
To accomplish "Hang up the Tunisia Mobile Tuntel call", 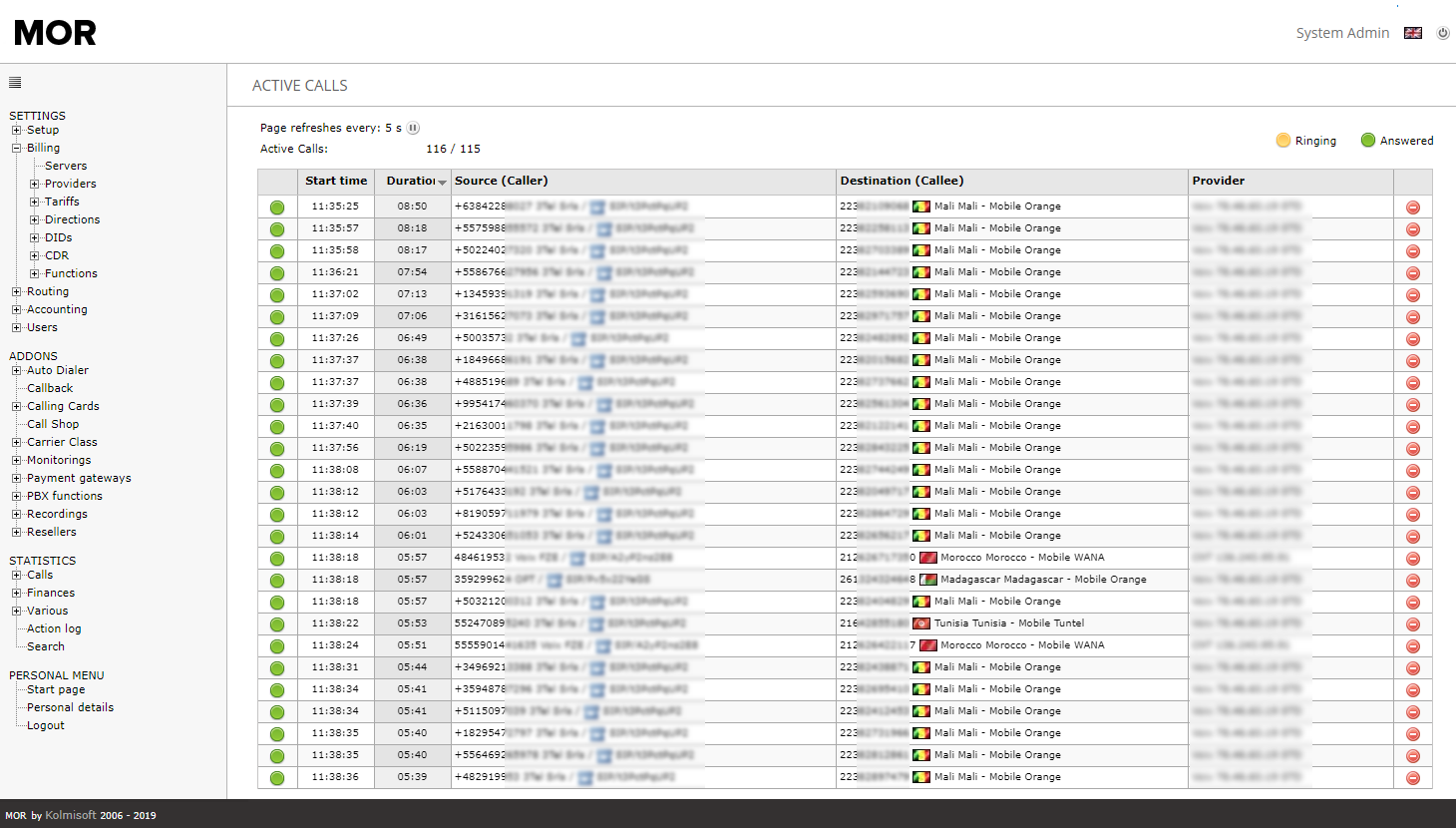I will pyautogui.click(x=1412, y=624).
